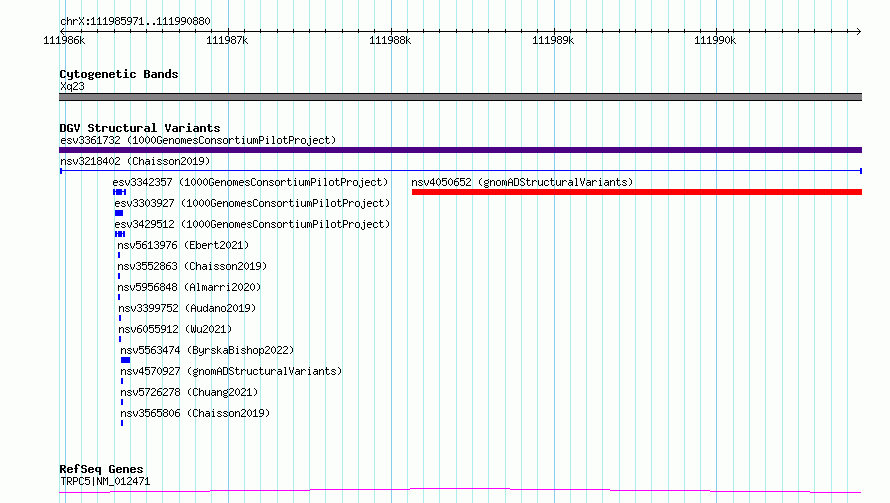
Task: Click the nsv5613976 (Ebert2021) label
Action: [183, 245]
